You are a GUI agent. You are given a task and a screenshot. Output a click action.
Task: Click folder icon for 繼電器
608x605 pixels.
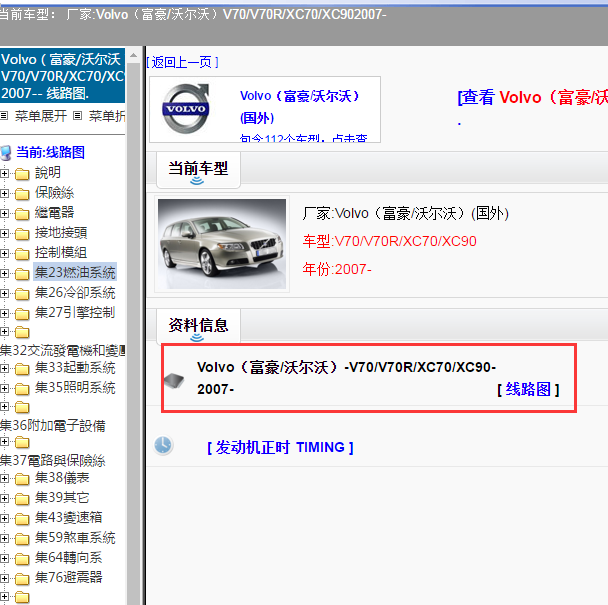pyautogui.click(x=22, y=214)
